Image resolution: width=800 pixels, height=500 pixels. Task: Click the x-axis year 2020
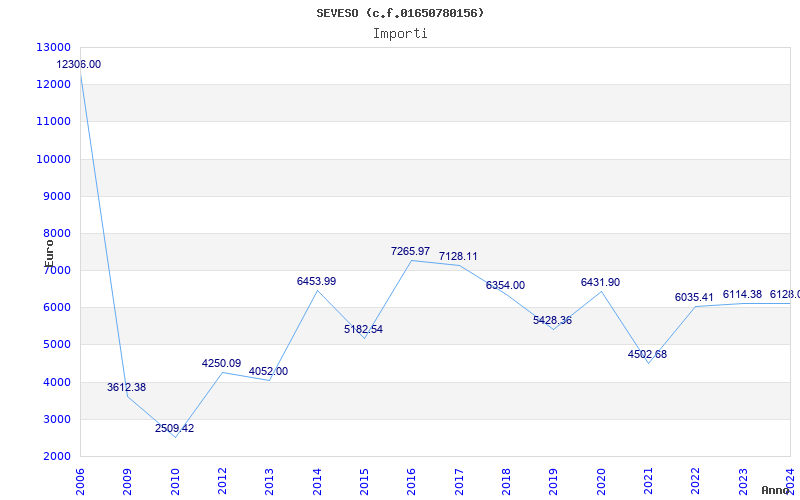(x=601, y=481)
